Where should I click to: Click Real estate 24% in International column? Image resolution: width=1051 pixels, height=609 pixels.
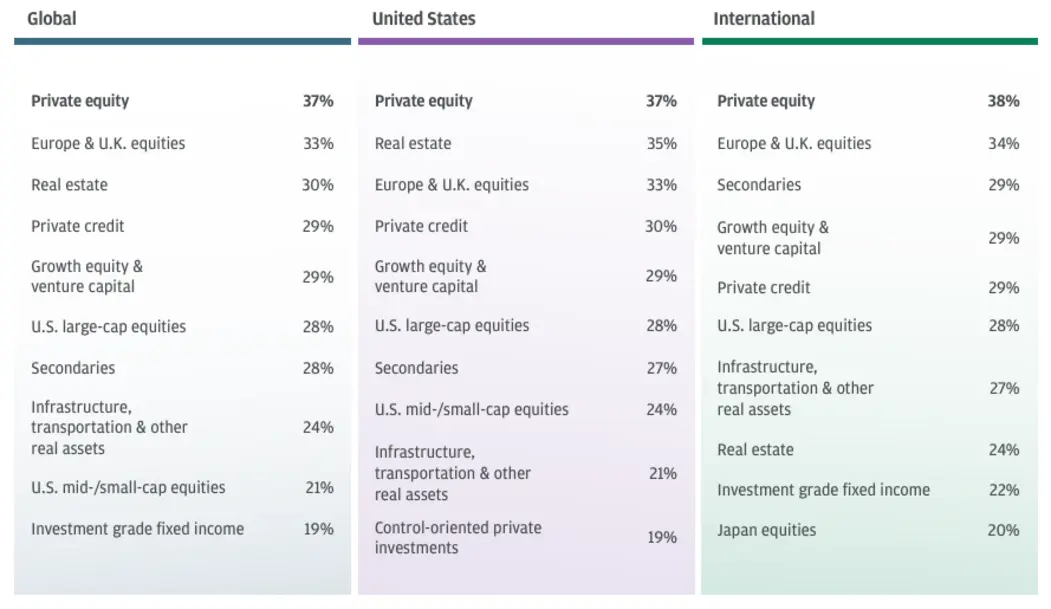click(x=868, y=450)
